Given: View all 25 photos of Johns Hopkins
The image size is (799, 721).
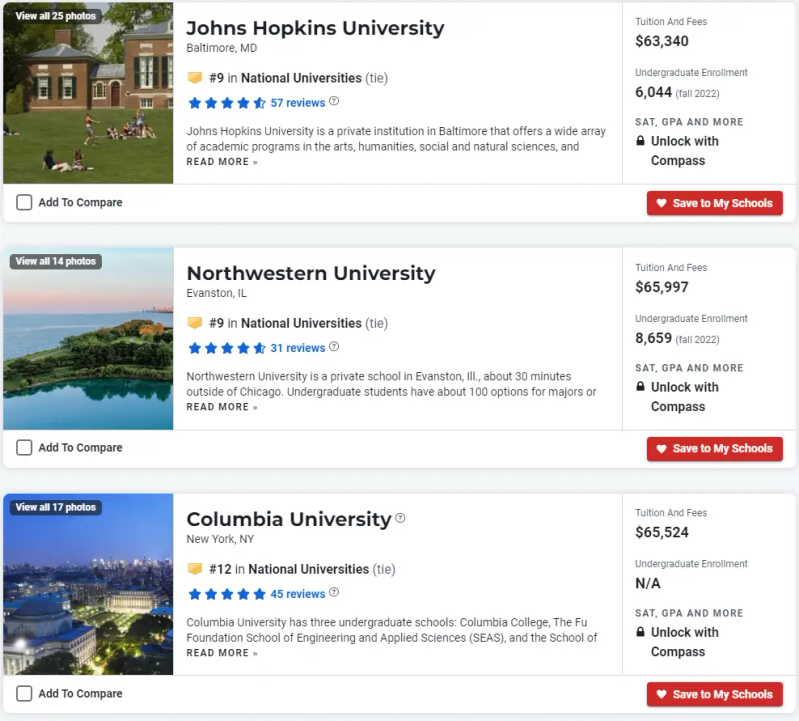Looking at the screenshot, I should click(x=56, y=16).
